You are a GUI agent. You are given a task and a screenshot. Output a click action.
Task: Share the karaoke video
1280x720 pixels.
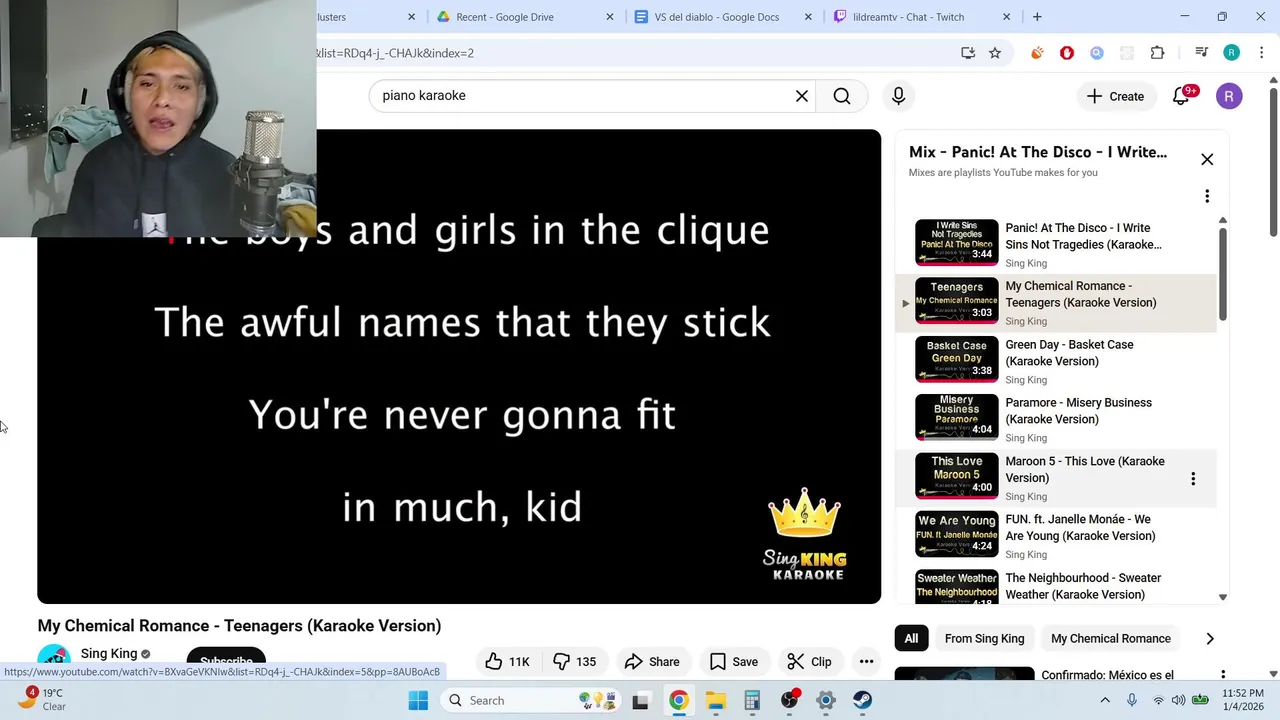tap(651, 661)
